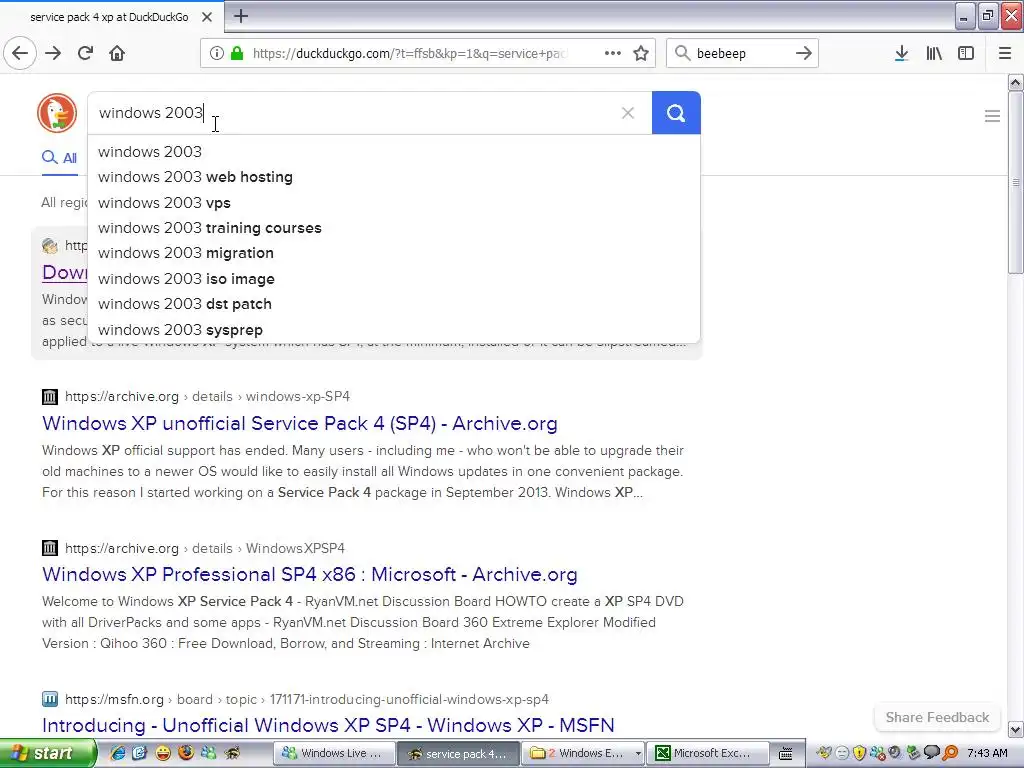Launch Internet Explorer from quick launch

[118, 754]
